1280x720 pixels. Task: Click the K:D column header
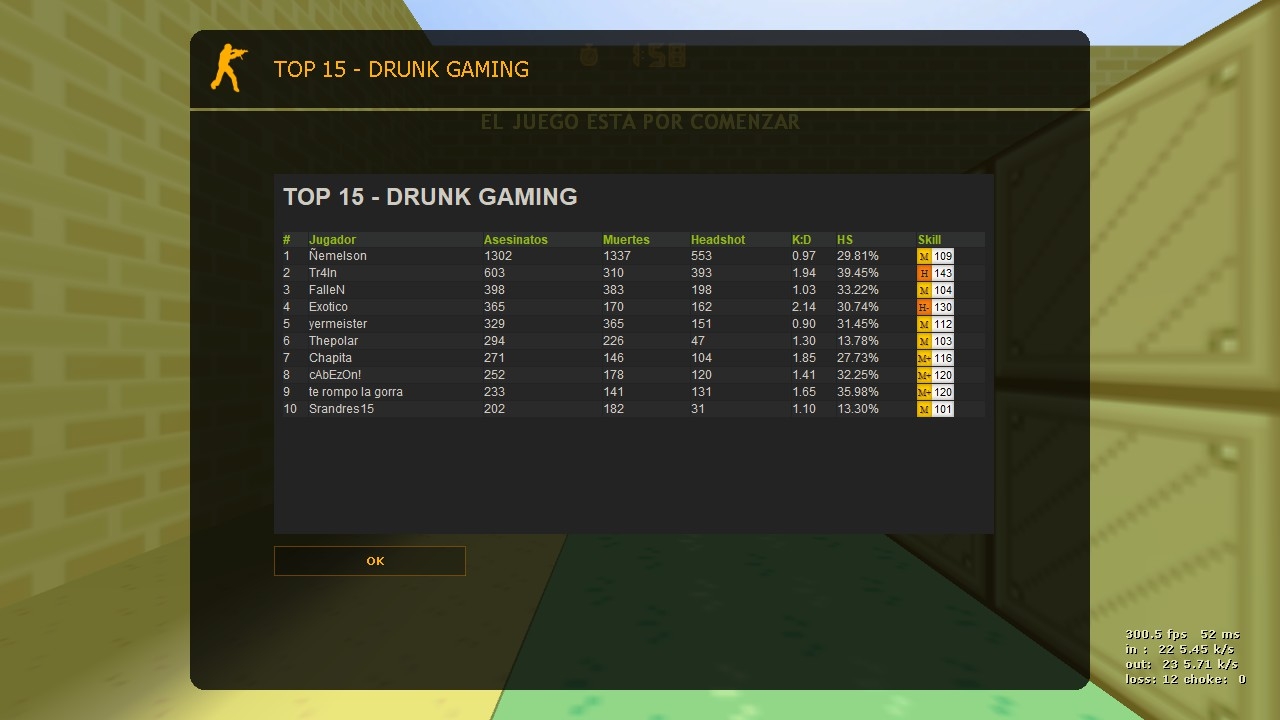[x=802, y=240]
